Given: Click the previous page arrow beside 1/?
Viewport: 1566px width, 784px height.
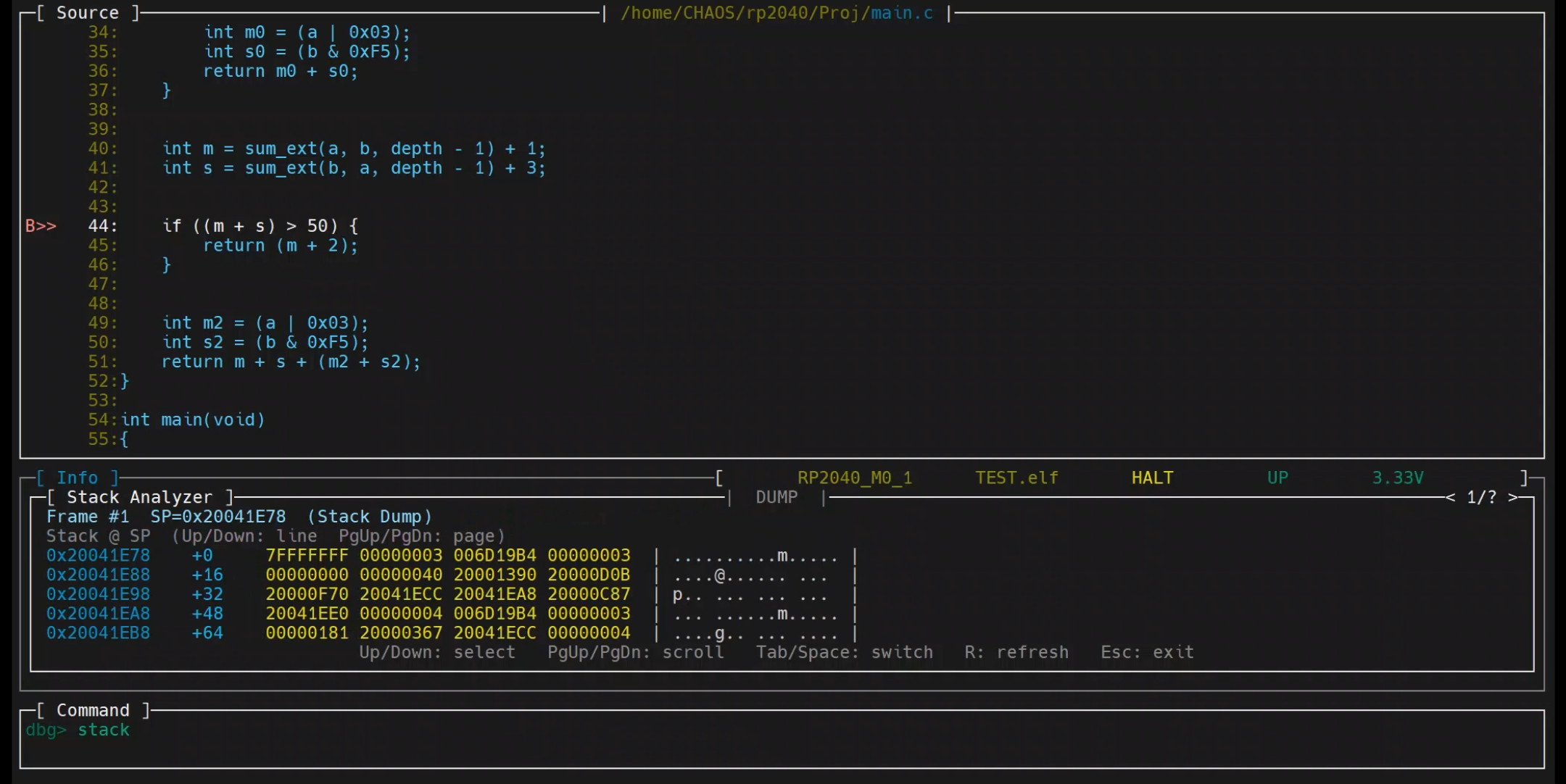Looking at the screenshot, I should (1450, 498).
